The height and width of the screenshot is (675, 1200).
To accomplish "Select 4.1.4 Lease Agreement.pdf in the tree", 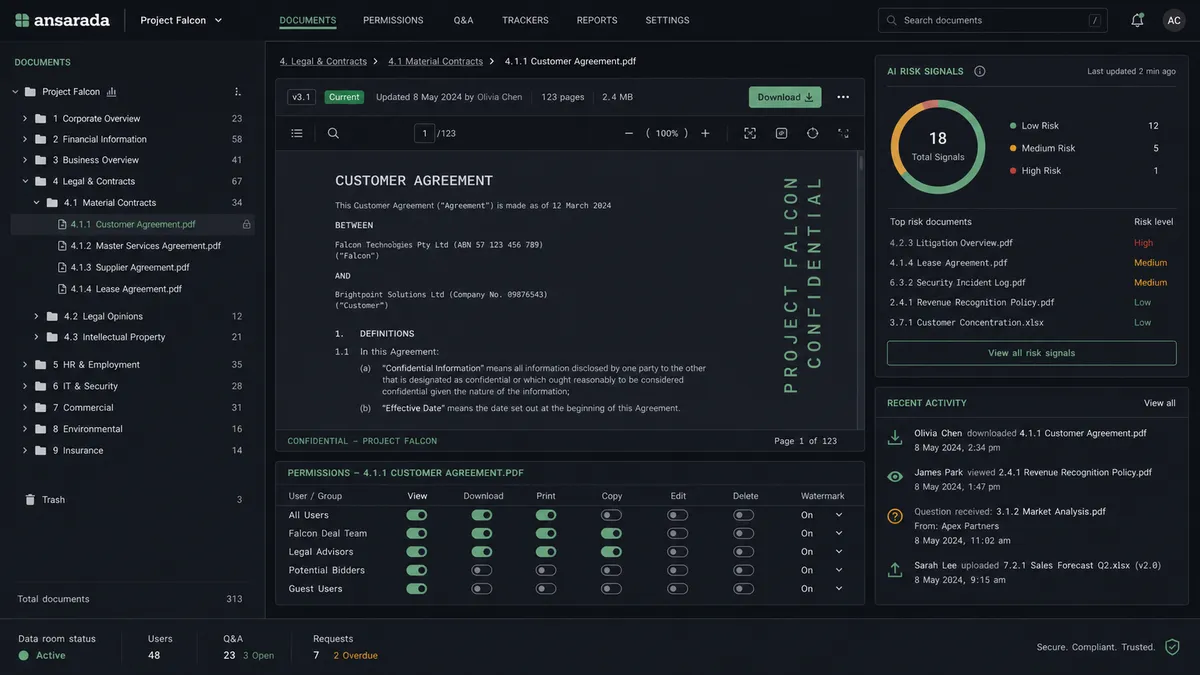I will pos(126,289).
